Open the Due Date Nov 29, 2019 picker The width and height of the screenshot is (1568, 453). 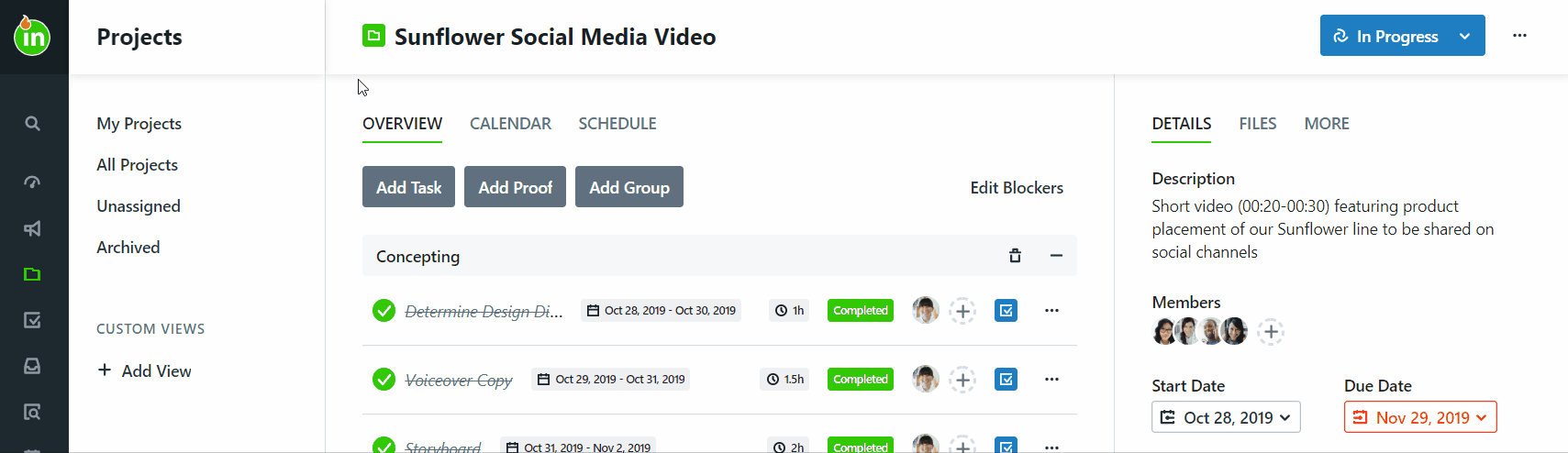pyautogui.click(x=1420, y=417)
